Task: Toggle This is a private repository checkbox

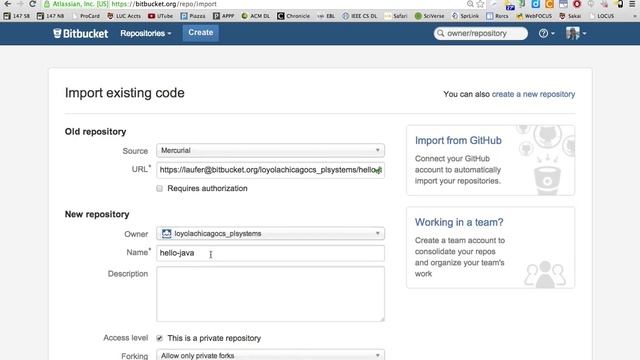Action: (160, 338)
